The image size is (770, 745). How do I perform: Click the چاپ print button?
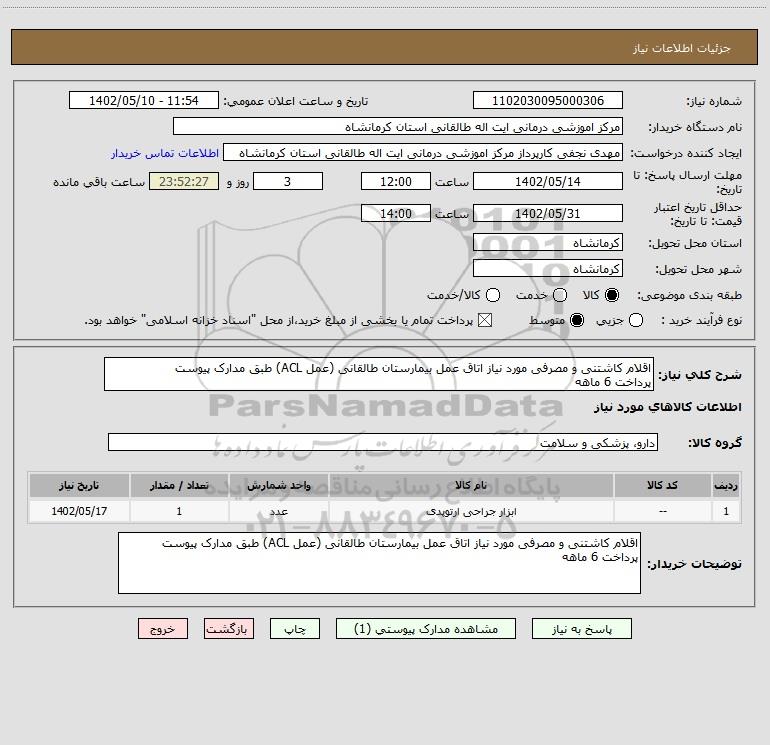[295, 629]
